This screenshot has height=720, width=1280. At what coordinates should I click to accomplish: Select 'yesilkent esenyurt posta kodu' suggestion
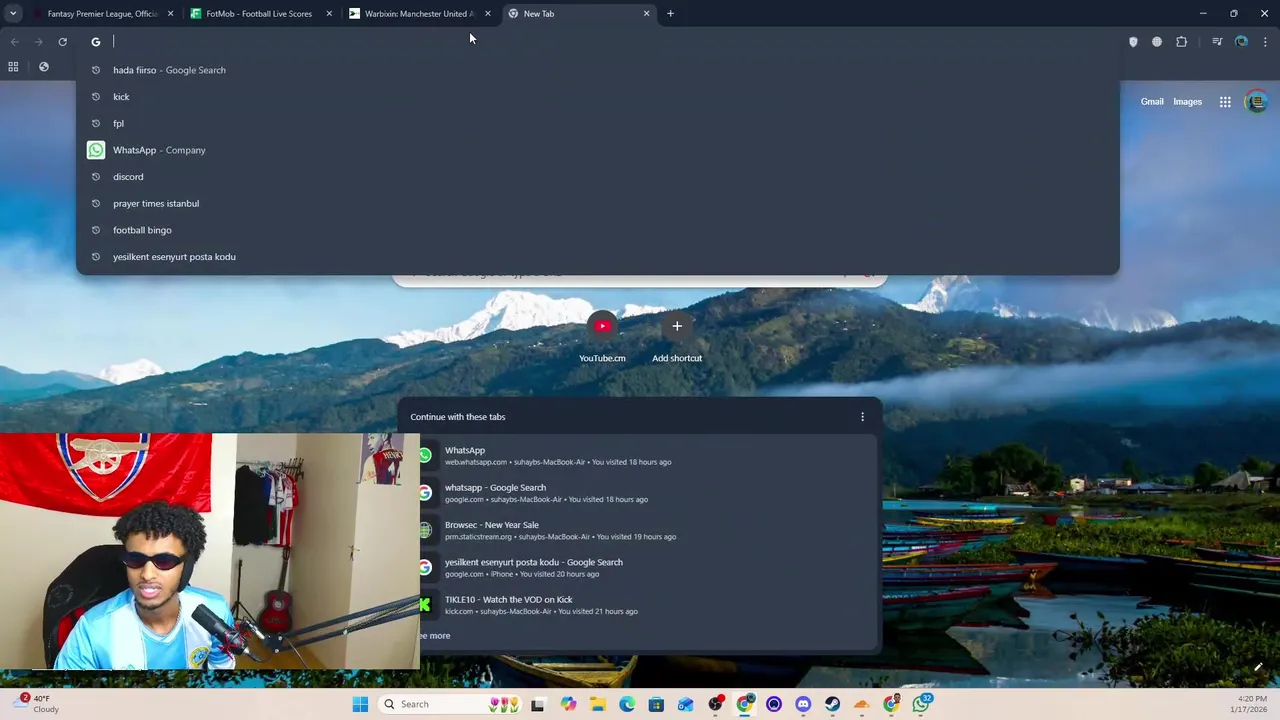598,257
